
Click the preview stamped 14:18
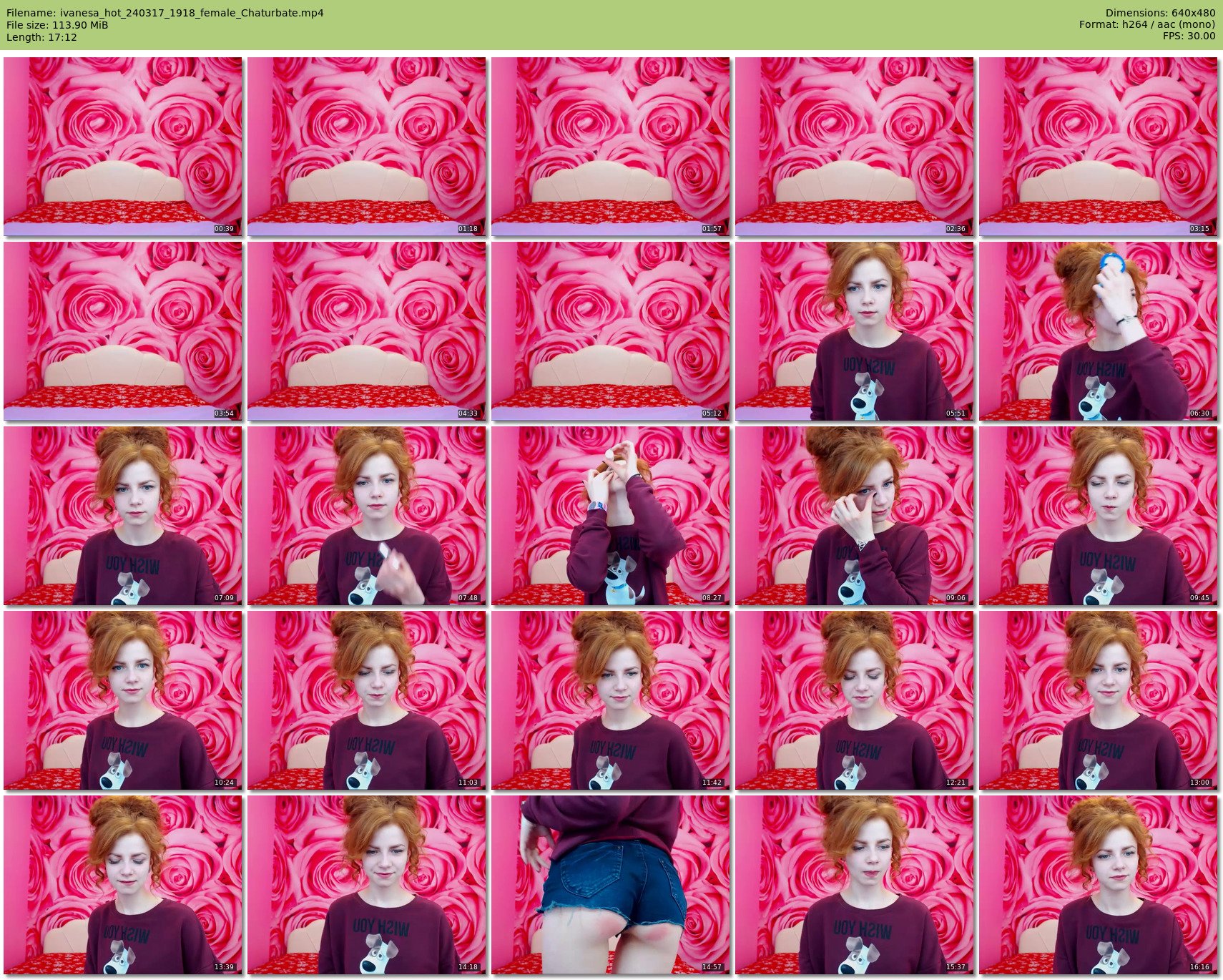[367, 885]
